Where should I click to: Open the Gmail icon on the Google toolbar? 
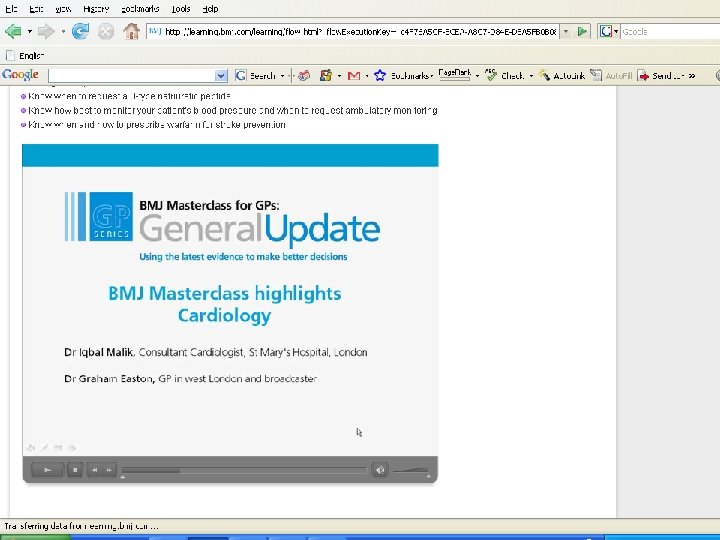(x=354, y=76)
